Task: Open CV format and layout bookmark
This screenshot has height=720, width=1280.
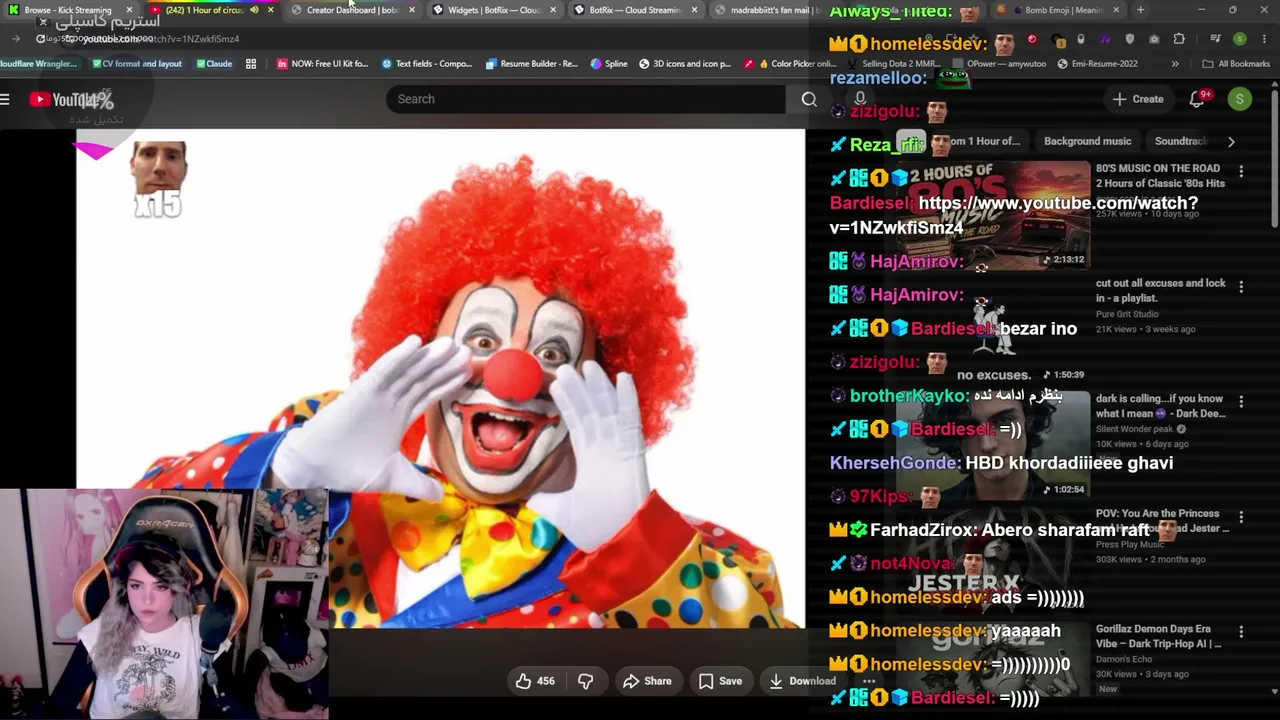Action: coord(137,64)
